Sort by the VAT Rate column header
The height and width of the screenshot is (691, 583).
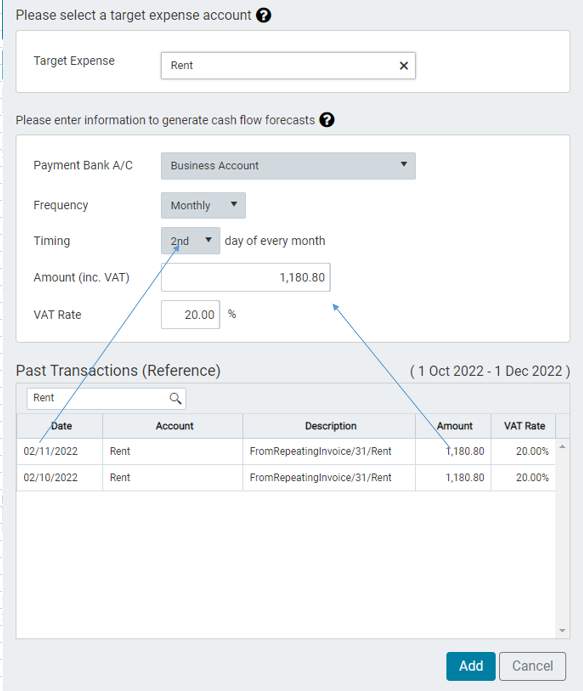point(524,426)
